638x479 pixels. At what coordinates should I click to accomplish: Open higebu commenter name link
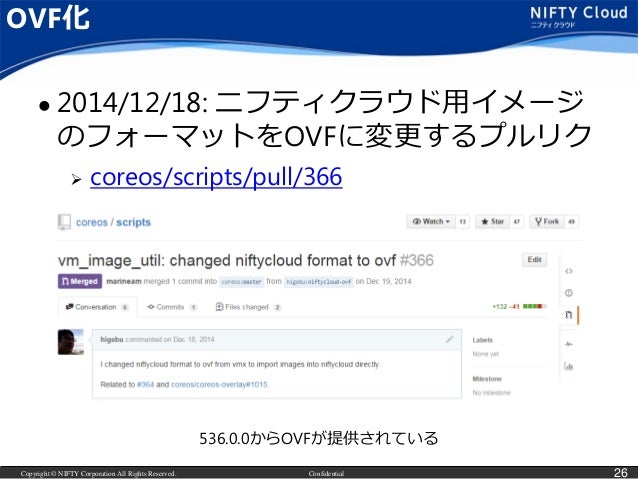pyautogui.click(x=111, y=339)
